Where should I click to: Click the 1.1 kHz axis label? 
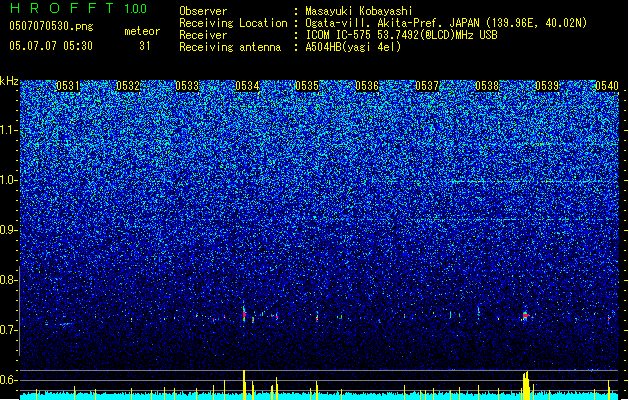tap(9, 130)
